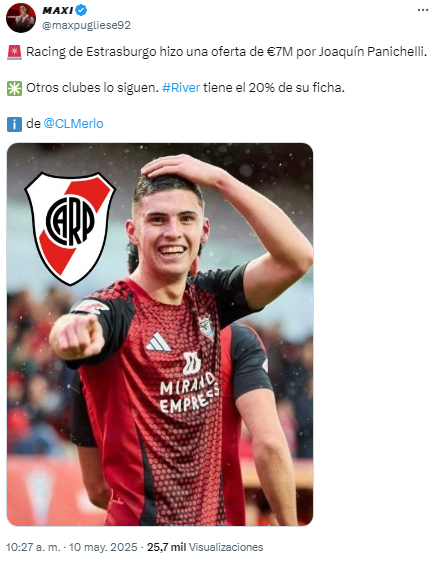Viewport: 433px width, 562px height.
Task: Click the MAXI display name
Action: (58, 10)
